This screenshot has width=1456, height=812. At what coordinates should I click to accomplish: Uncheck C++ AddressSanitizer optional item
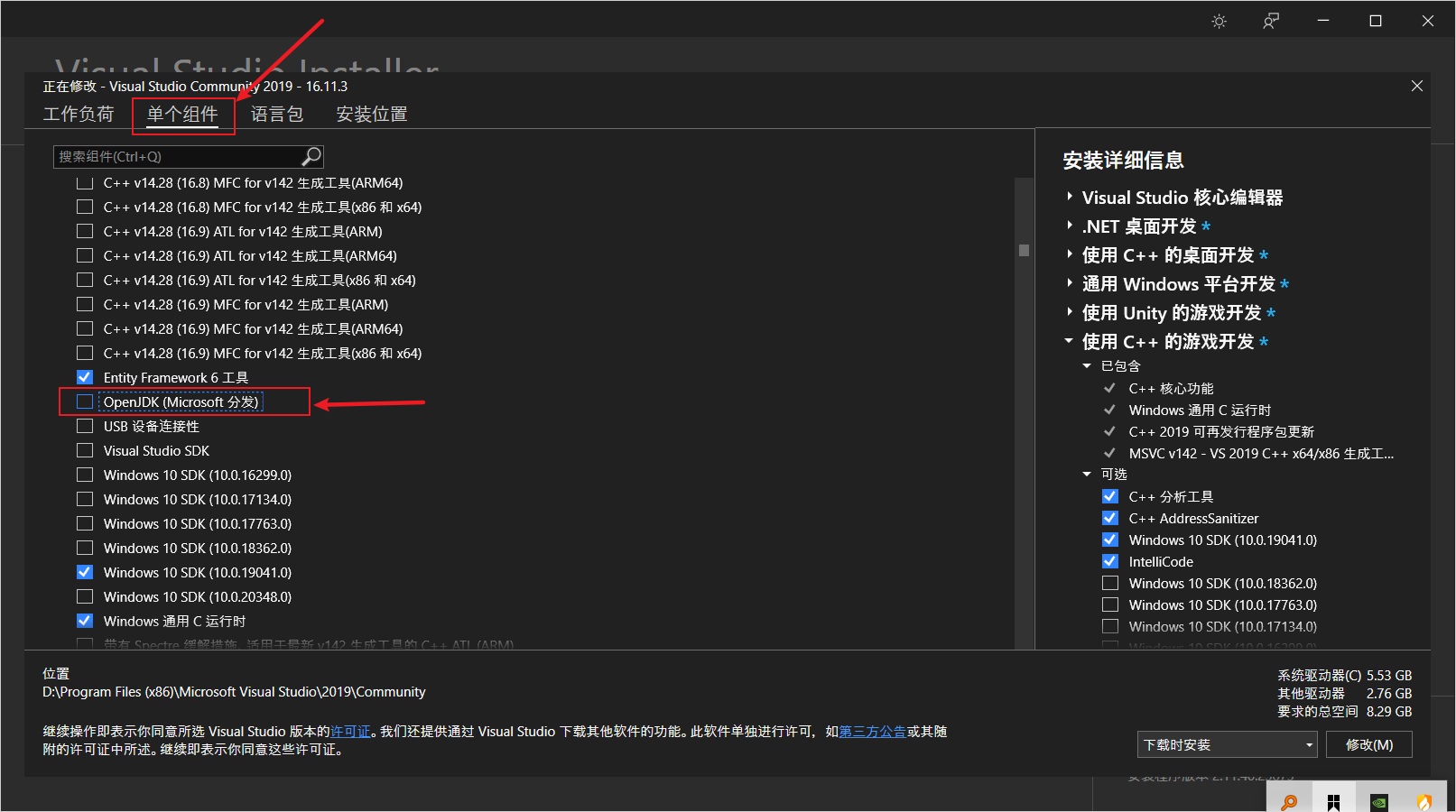click(x=1110, y=518)
